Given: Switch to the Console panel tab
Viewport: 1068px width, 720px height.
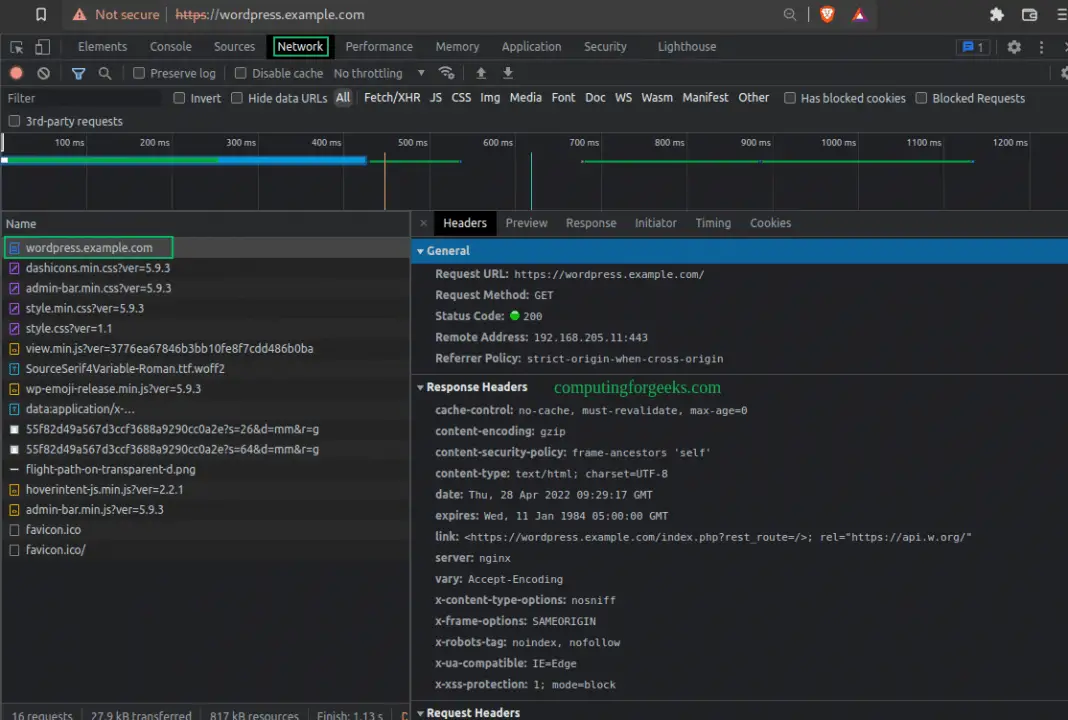Looking at the screenshot, I should point(170,47).
